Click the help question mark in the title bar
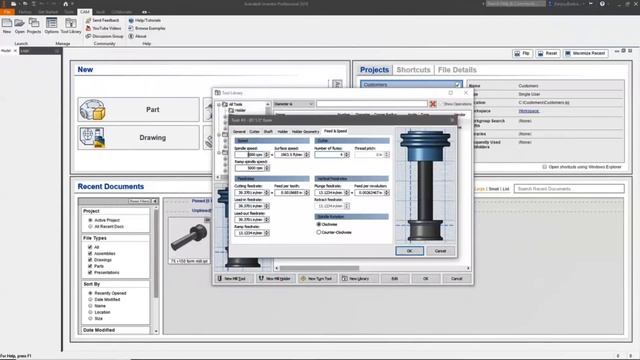 tap(602, 4)
